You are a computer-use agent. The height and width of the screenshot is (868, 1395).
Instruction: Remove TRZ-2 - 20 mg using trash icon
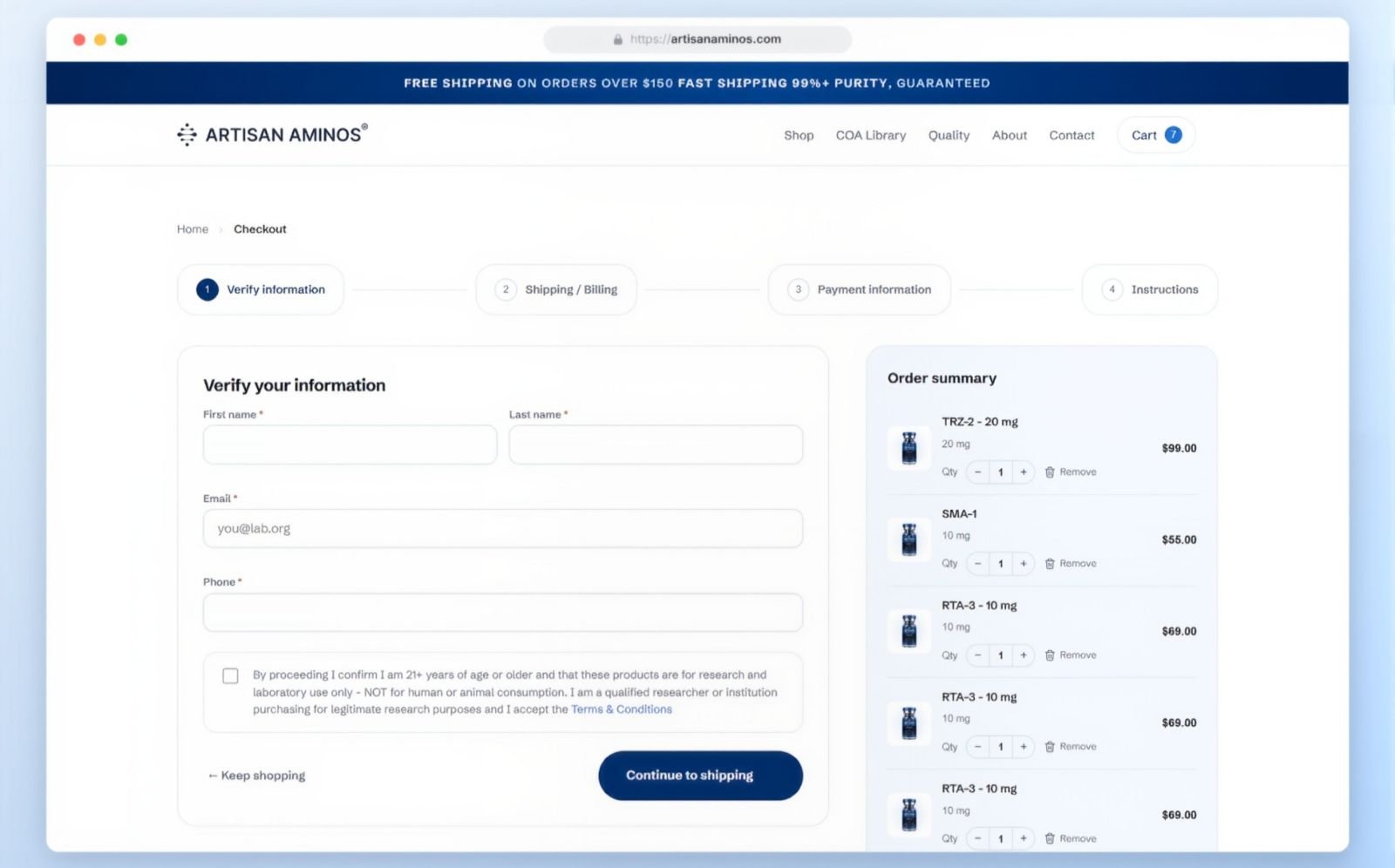1050,472
